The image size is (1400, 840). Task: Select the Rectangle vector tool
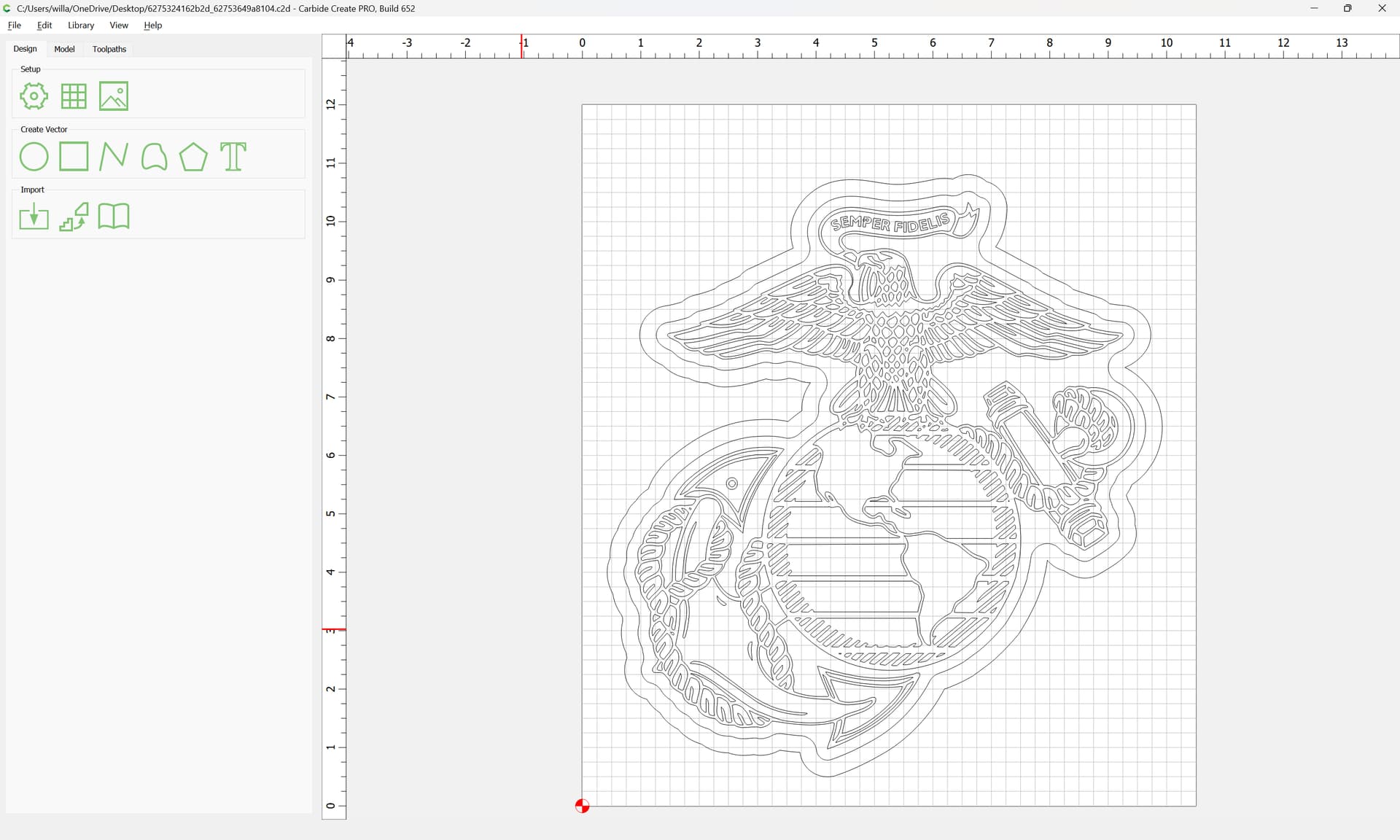(74, 157)
